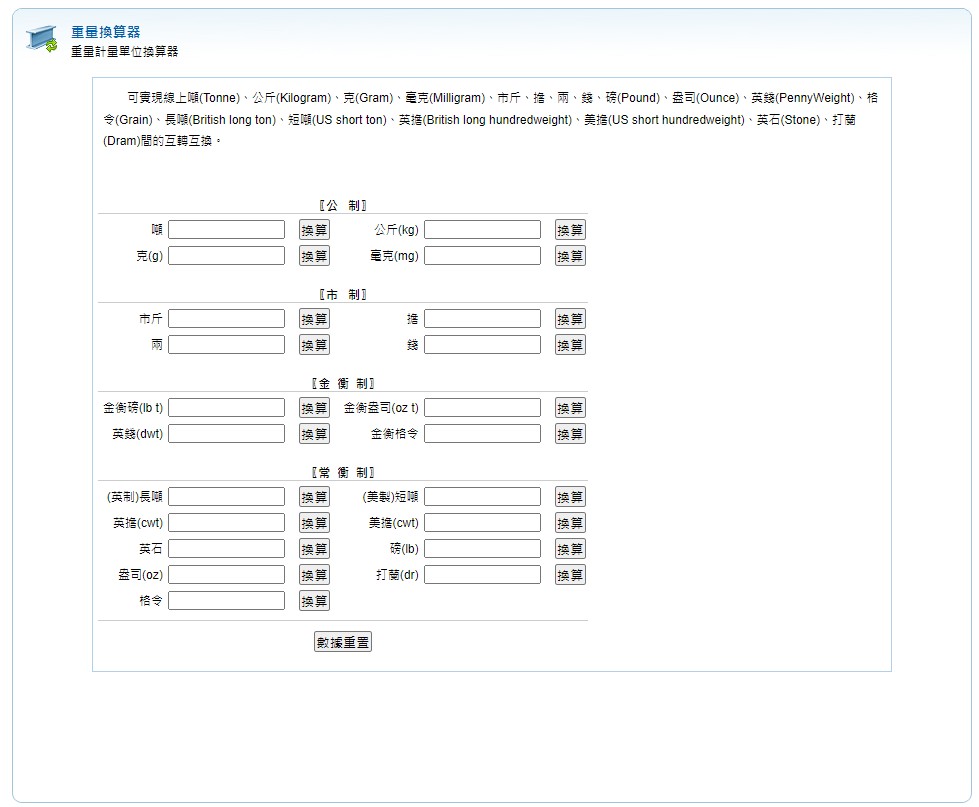
Task: Focus the 金衡磅(lb t) input field
Action: (227, 408)
